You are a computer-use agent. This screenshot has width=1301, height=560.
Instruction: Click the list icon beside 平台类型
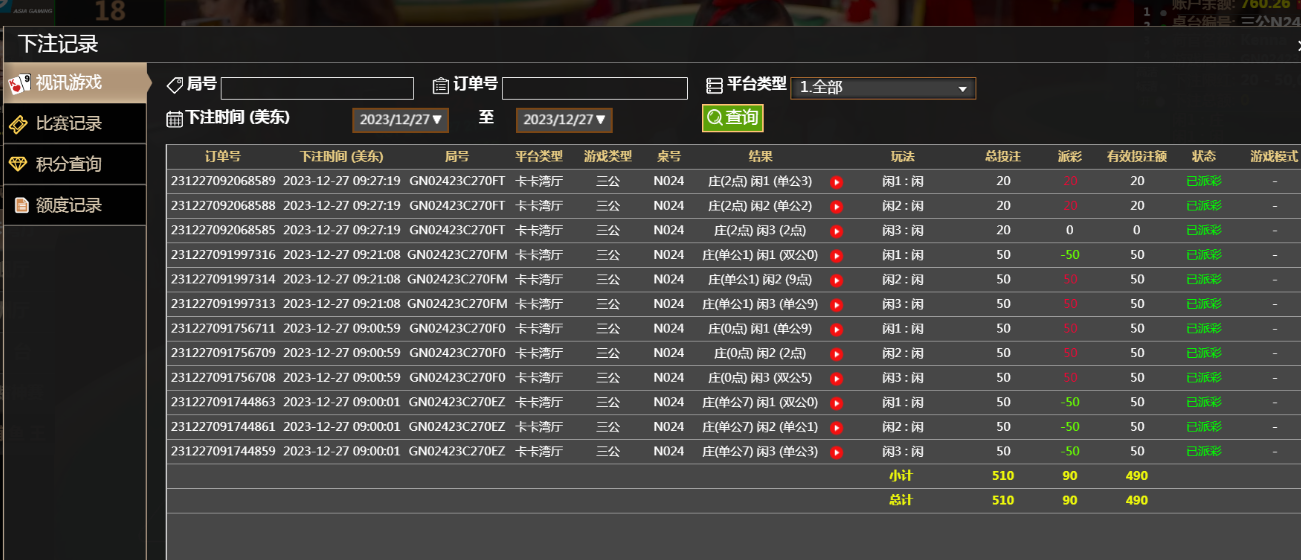click(x=714, y=86)
